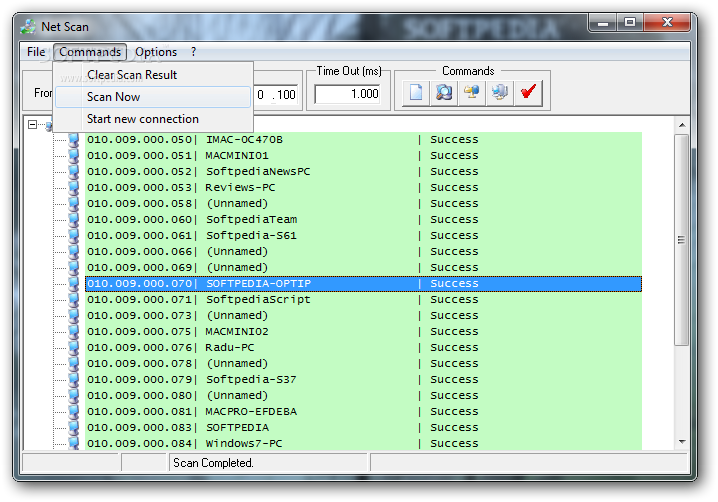
Task: Click the computer icon beside 010.009.000.058
Action: pos(73,203)
